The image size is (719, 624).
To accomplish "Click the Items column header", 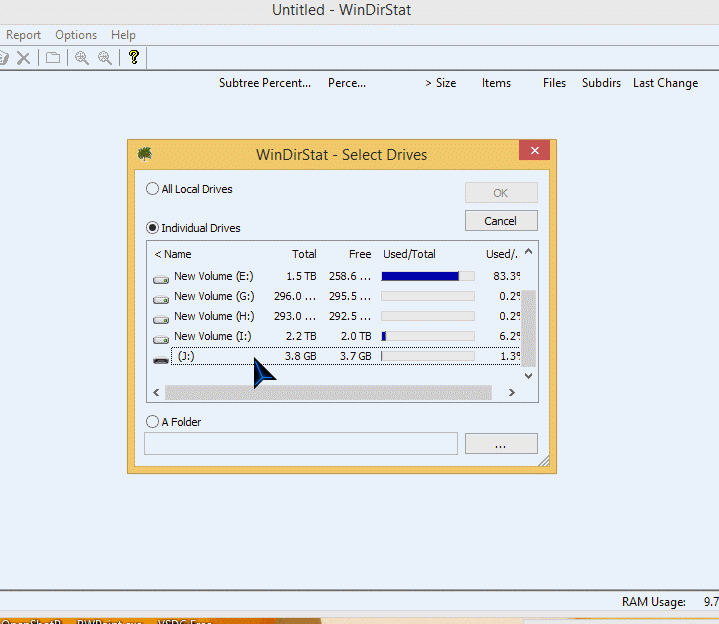I will 496,83.
